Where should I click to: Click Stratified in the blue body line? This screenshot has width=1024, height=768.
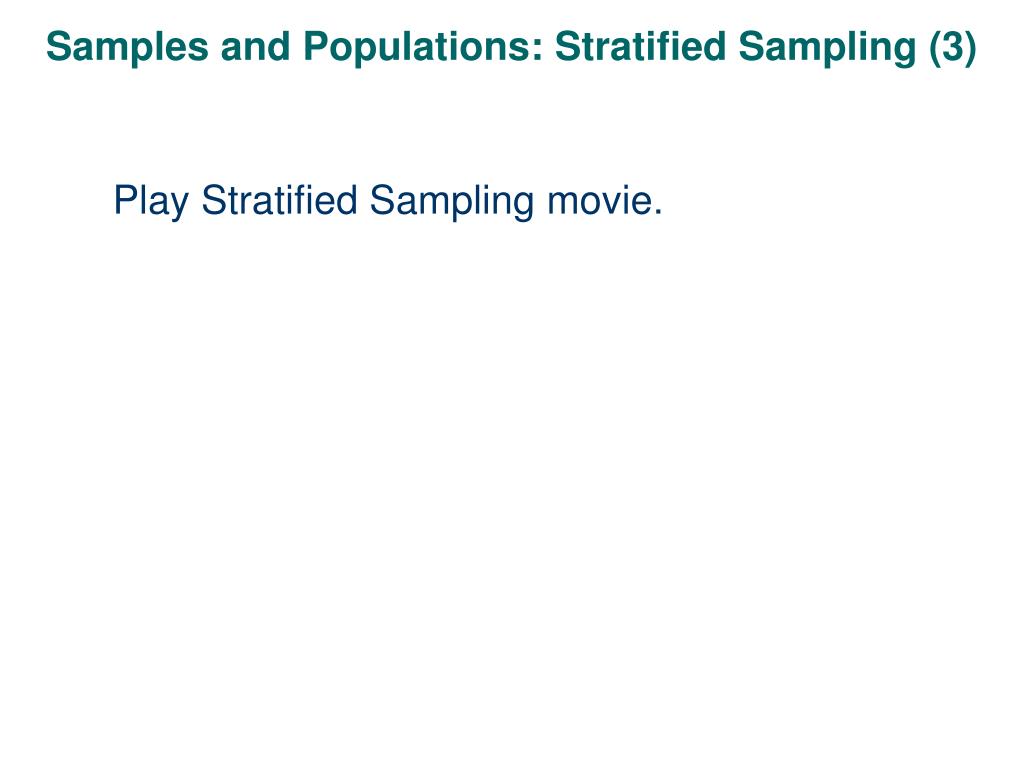click(279, 200)
